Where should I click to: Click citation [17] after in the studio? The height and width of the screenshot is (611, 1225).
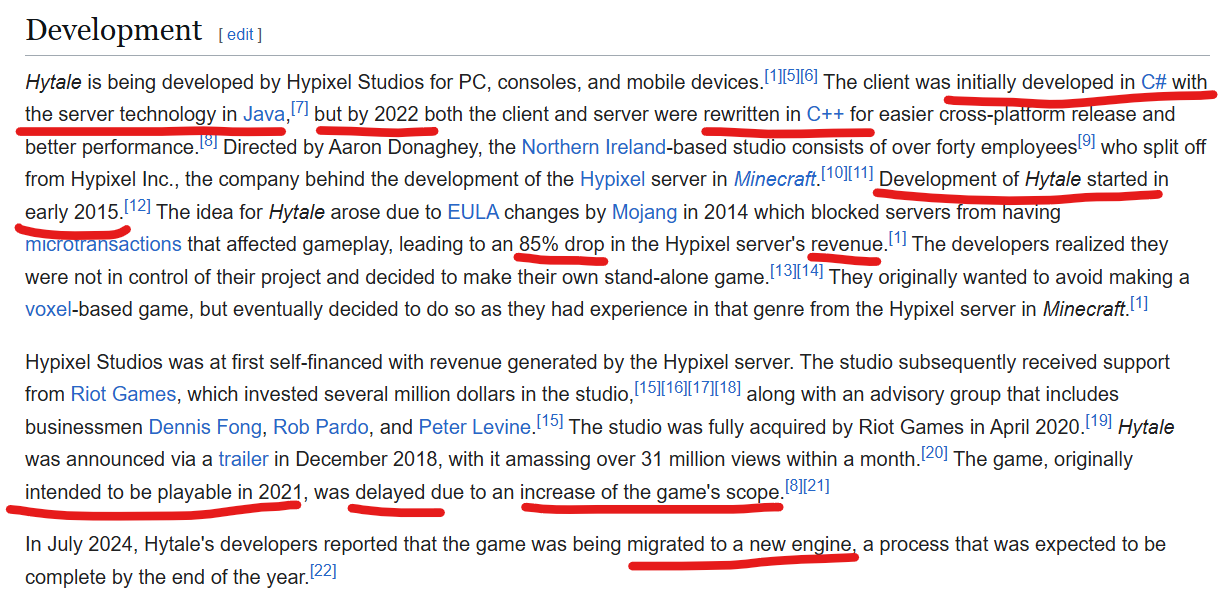tap(701, 387)
